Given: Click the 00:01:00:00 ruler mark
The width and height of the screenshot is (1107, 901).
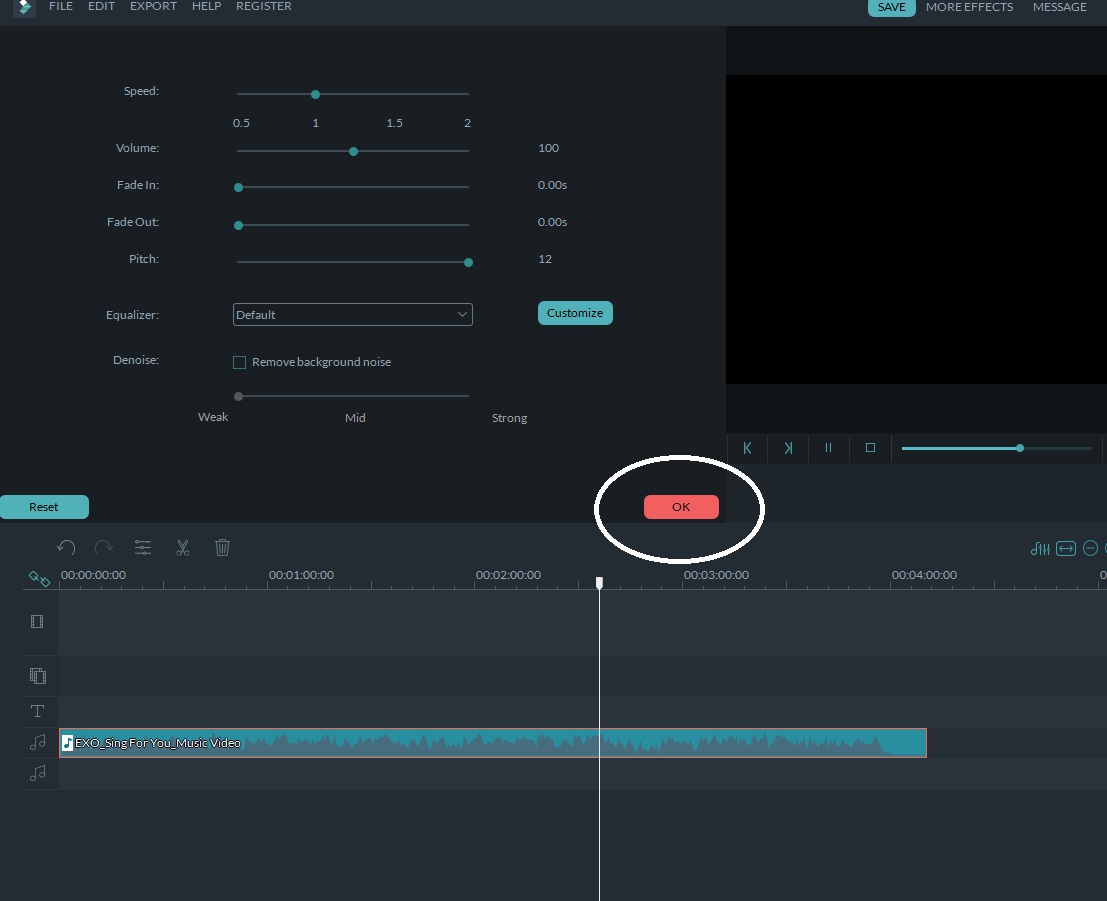Looking at the screenshot, I should [301, 575].
